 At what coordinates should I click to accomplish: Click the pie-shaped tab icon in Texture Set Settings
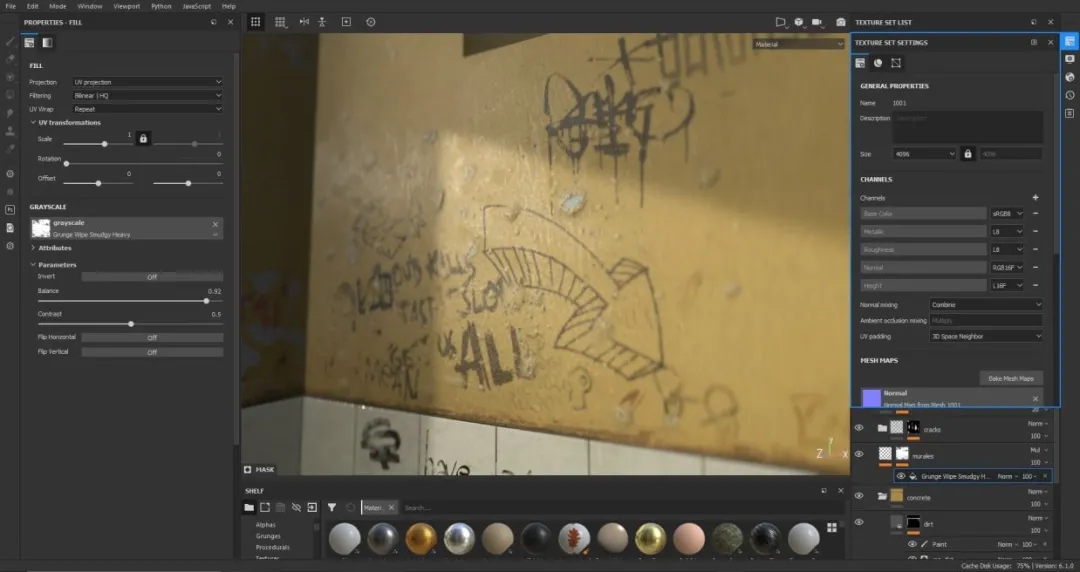[878, 63]
